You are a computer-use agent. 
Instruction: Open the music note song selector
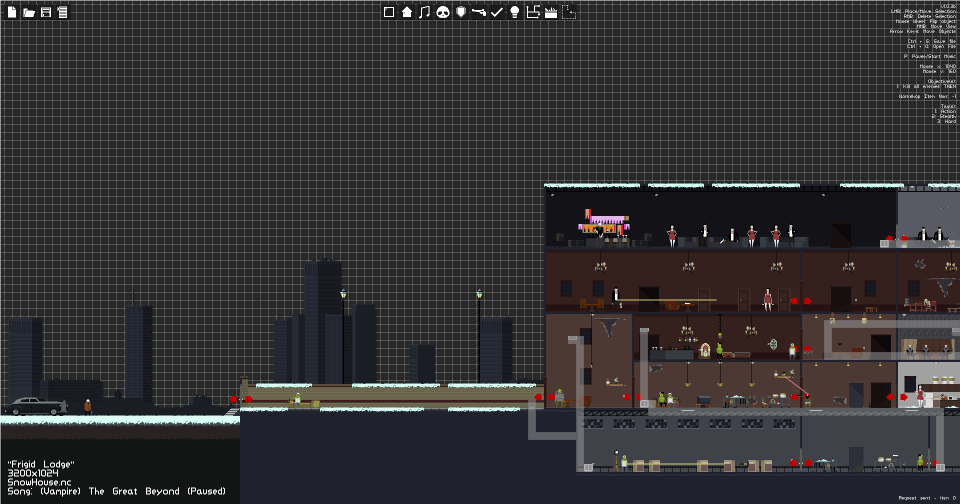424,12
